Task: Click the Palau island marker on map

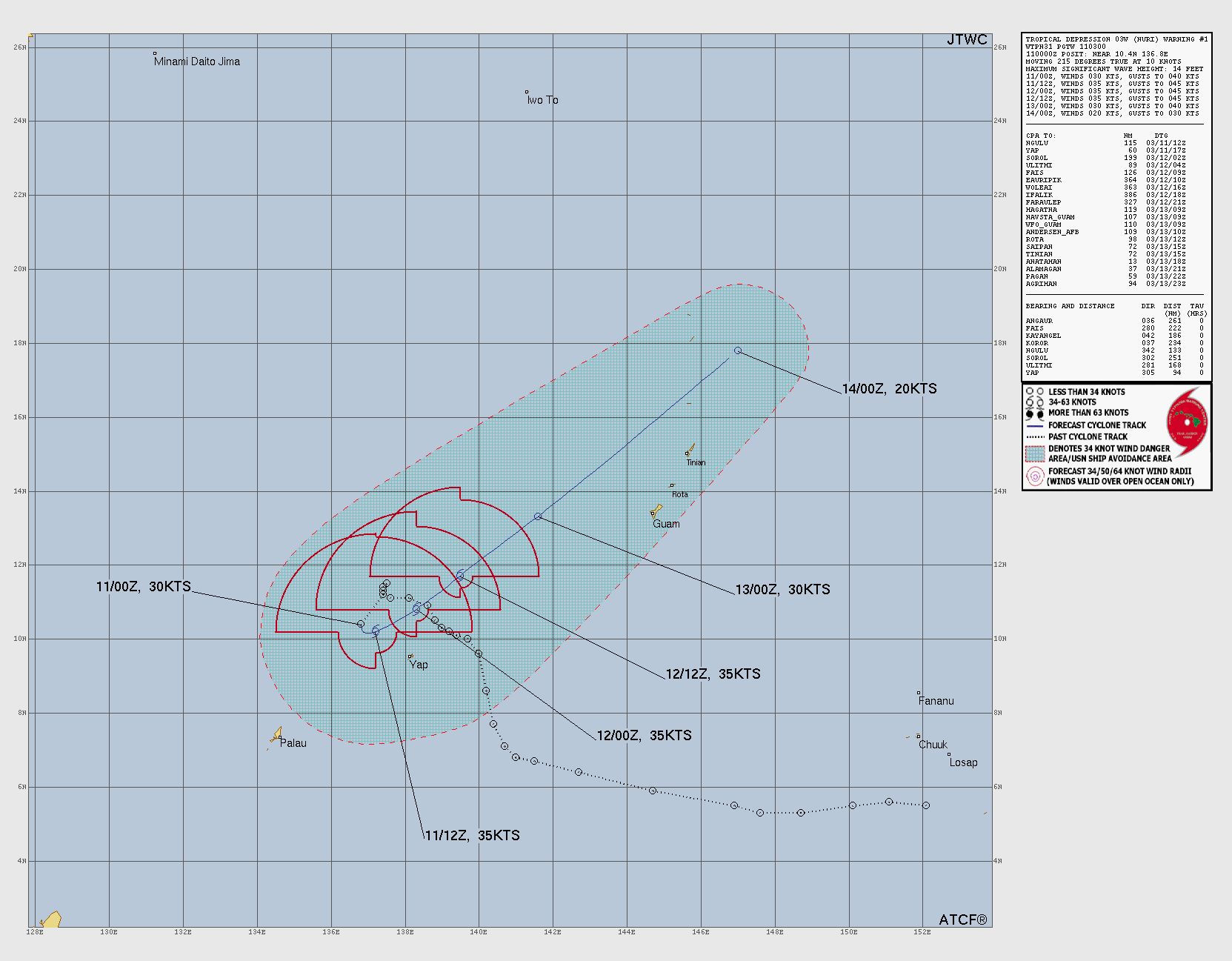Action: (x=276, y=735)
